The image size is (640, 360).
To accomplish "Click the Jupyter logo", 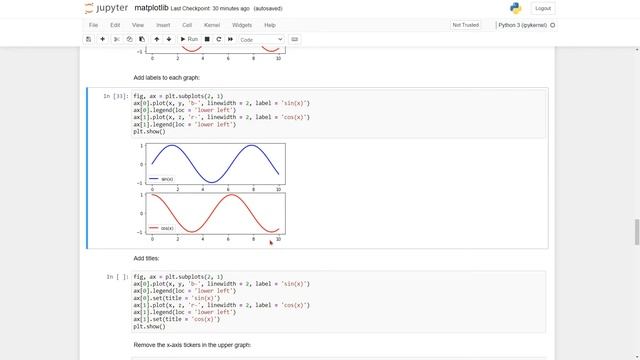I will (106, 8).
